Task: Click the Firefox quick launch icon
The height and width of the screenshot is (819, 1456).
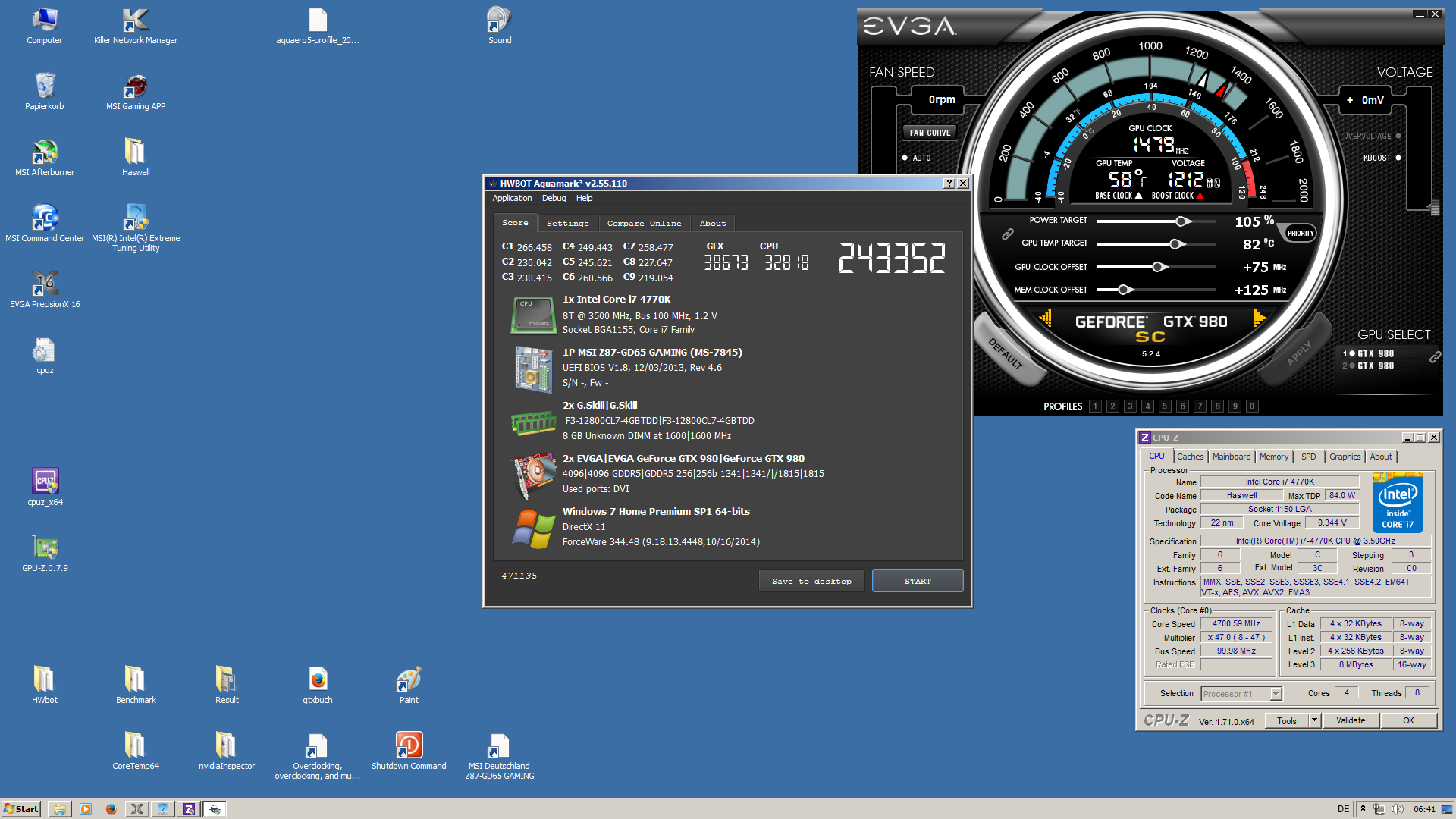Action: click(x=111, y=809)
